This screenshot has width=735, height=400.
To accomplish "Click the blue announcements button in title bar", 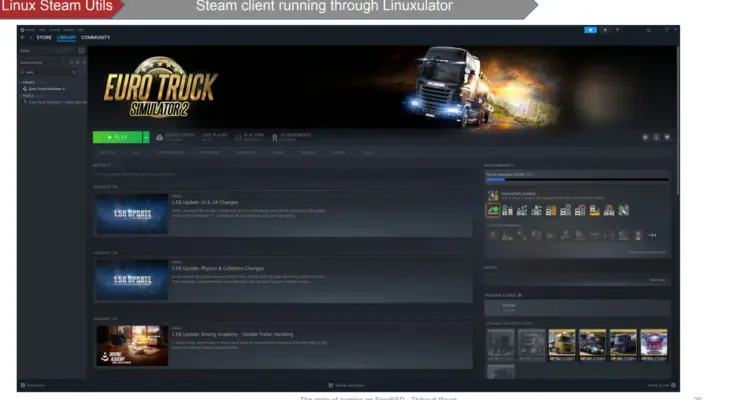I will 590,30.
